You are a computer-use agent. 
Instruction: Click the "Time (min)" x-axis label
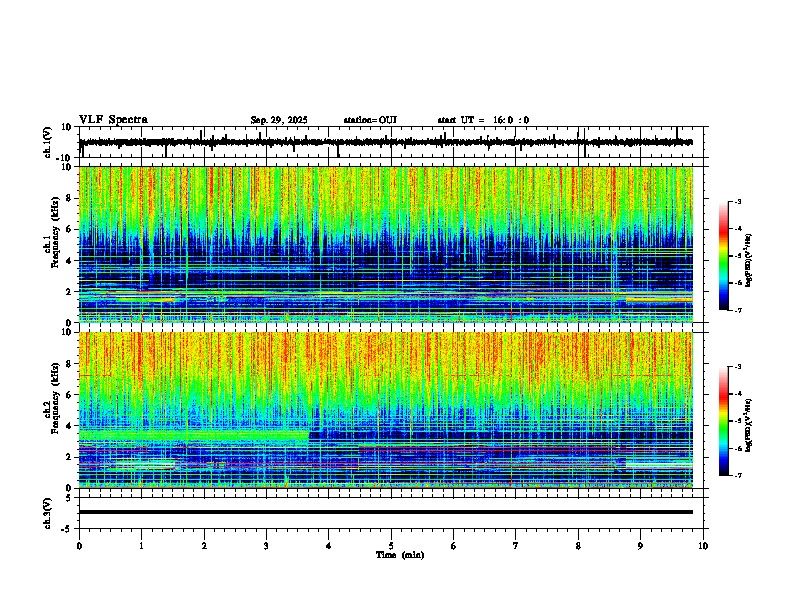pos(400,555)
